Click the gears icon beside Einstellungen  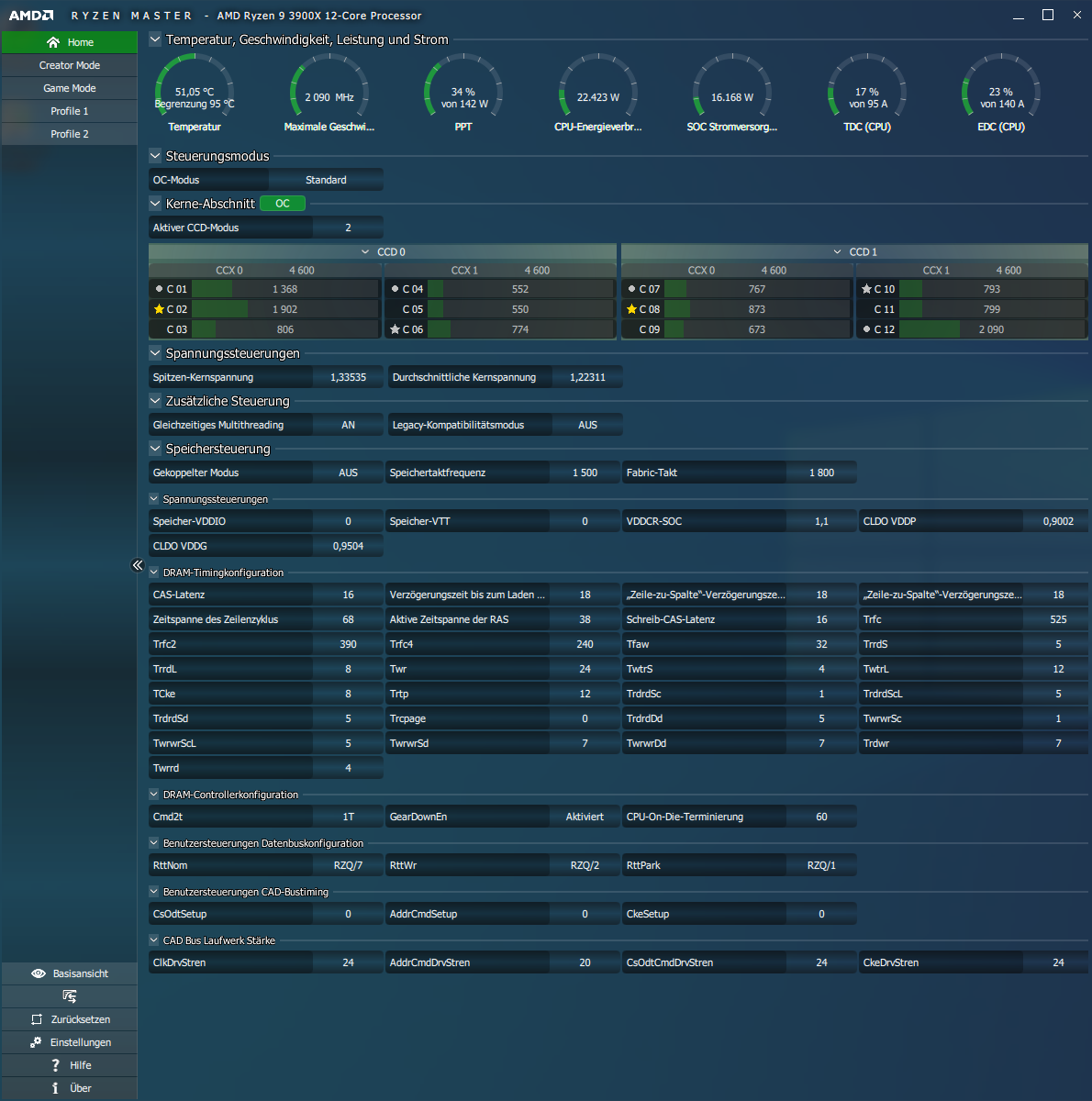coord(36,1042)
